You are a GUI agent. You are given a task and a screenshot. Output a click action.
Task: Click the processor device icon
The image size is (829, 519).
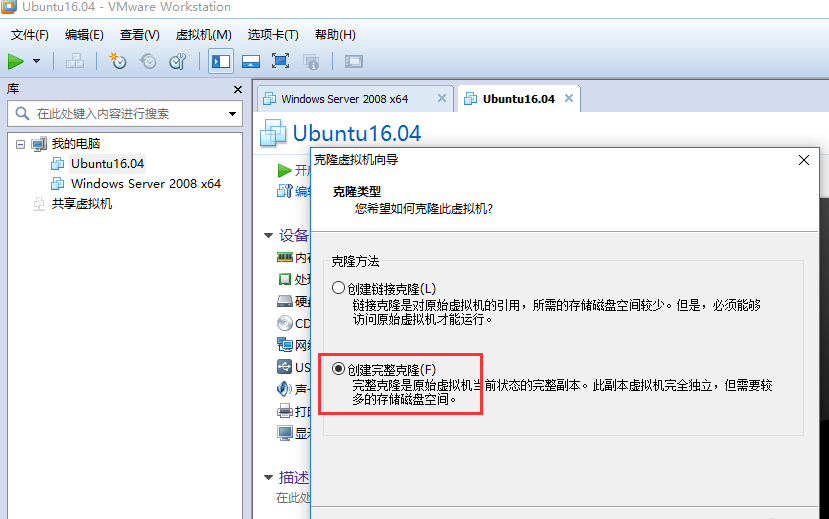[x=285, y=279]
